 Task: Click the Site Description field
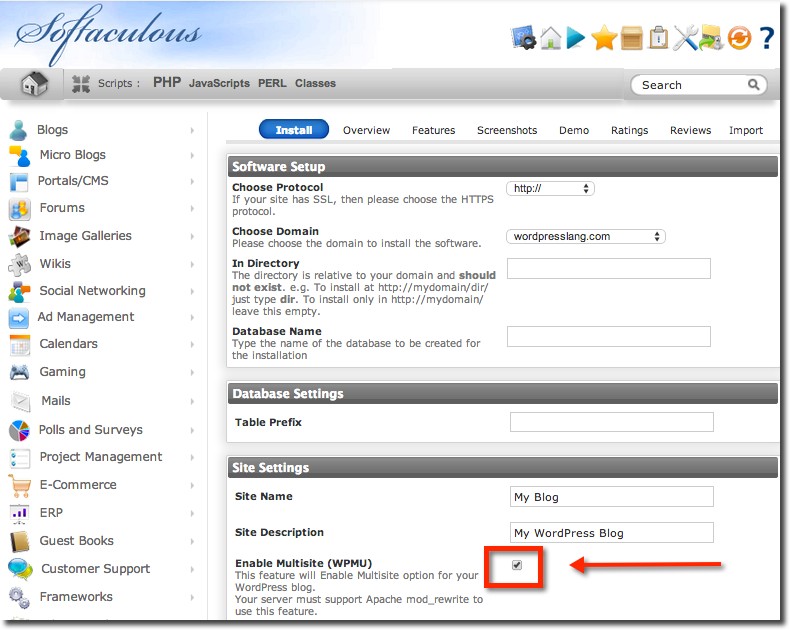point(612,533)
